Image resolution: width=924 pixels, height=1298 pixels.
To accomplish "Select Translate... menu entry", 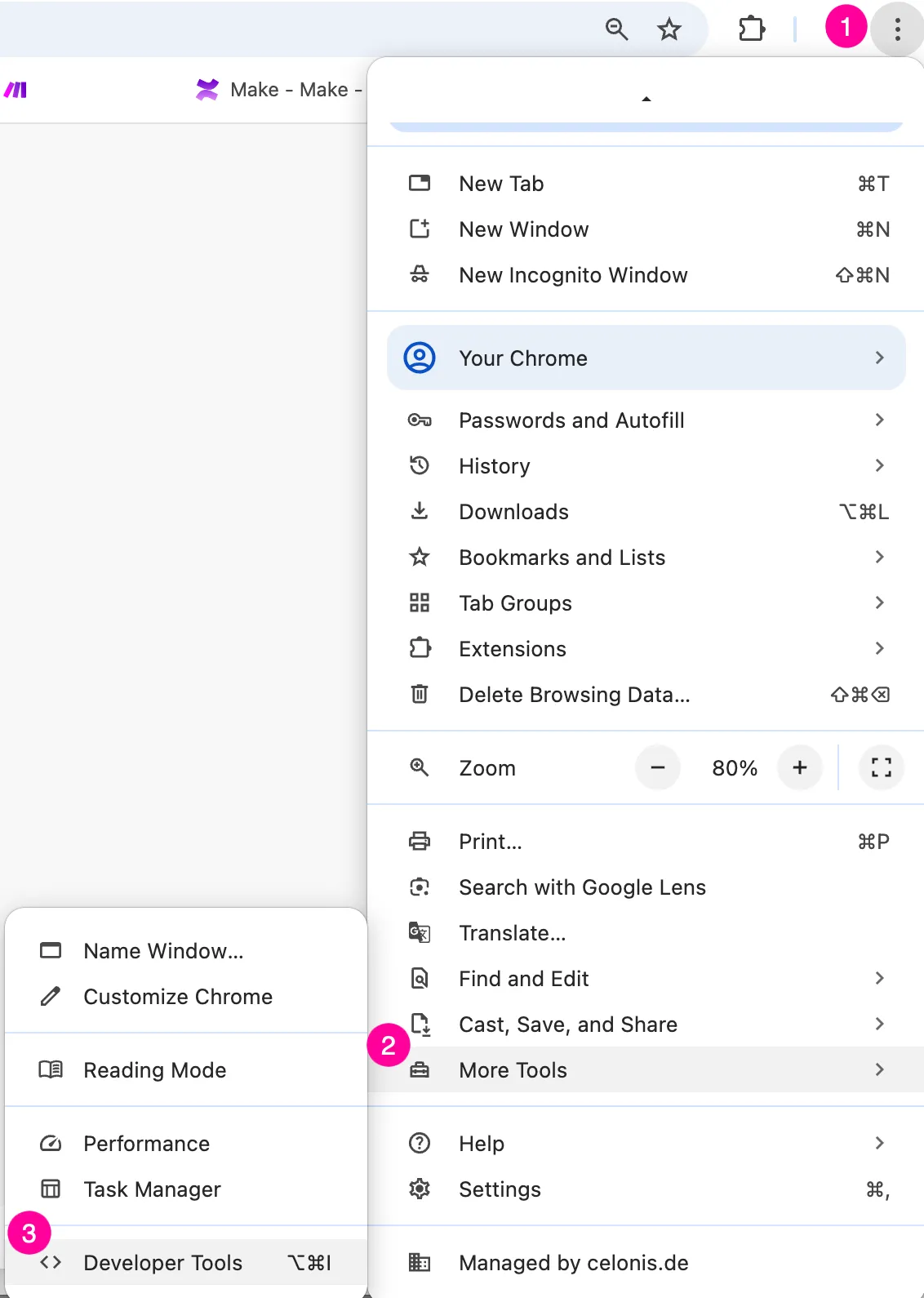I will (x=646, y=933).
